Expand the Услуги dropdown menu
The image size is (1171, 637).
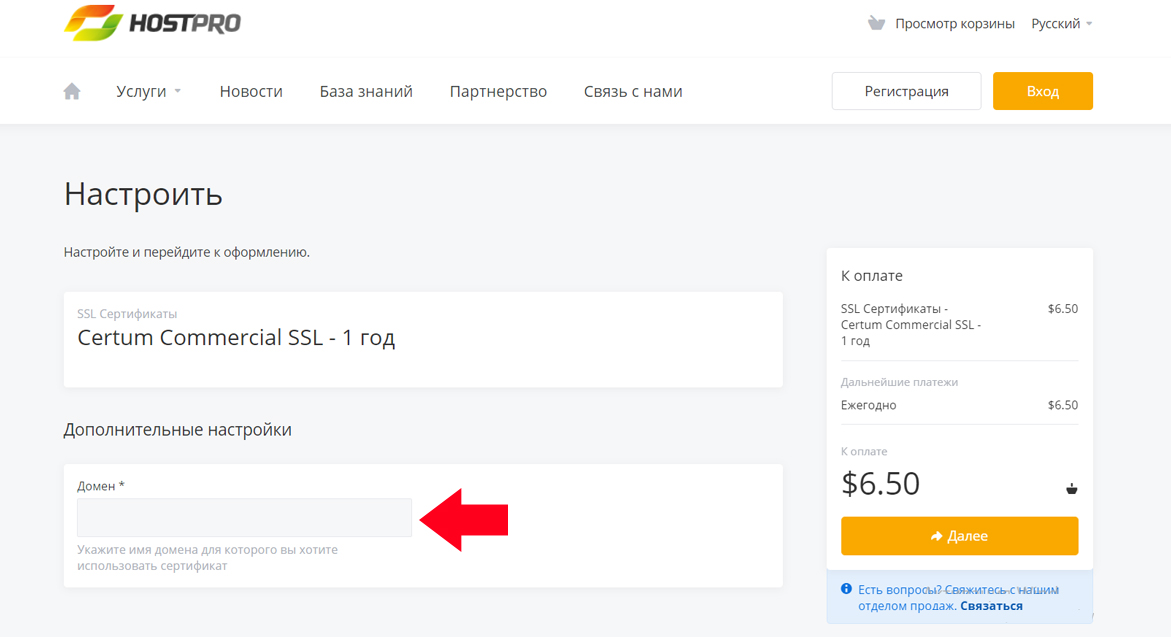pos(143,90)
